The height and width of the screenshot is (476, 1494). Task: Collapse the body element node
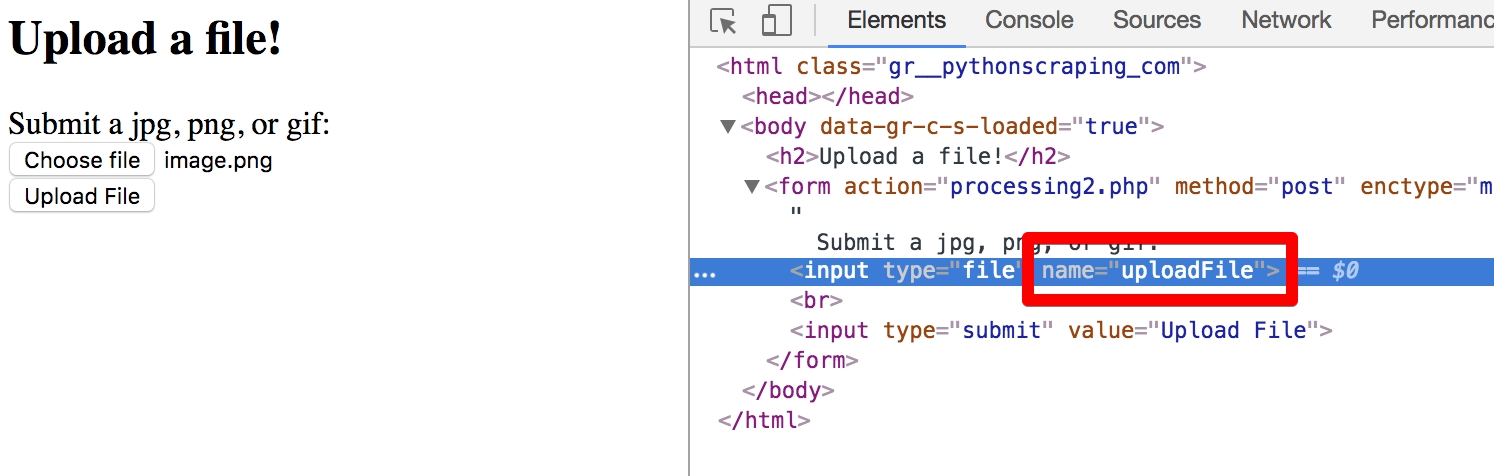[727, 127]
